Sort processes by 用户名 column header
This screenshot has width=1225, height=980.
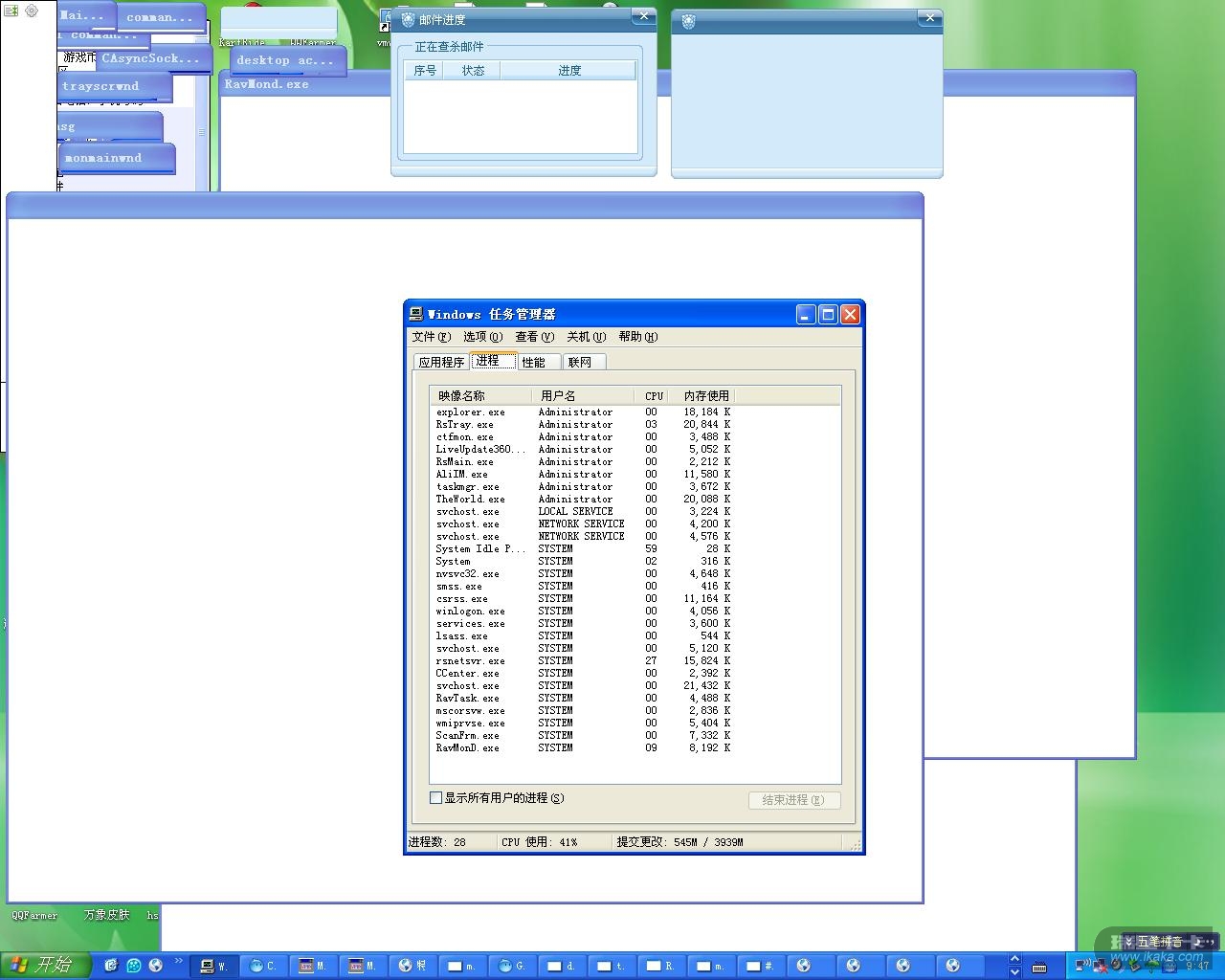(583, 395)
